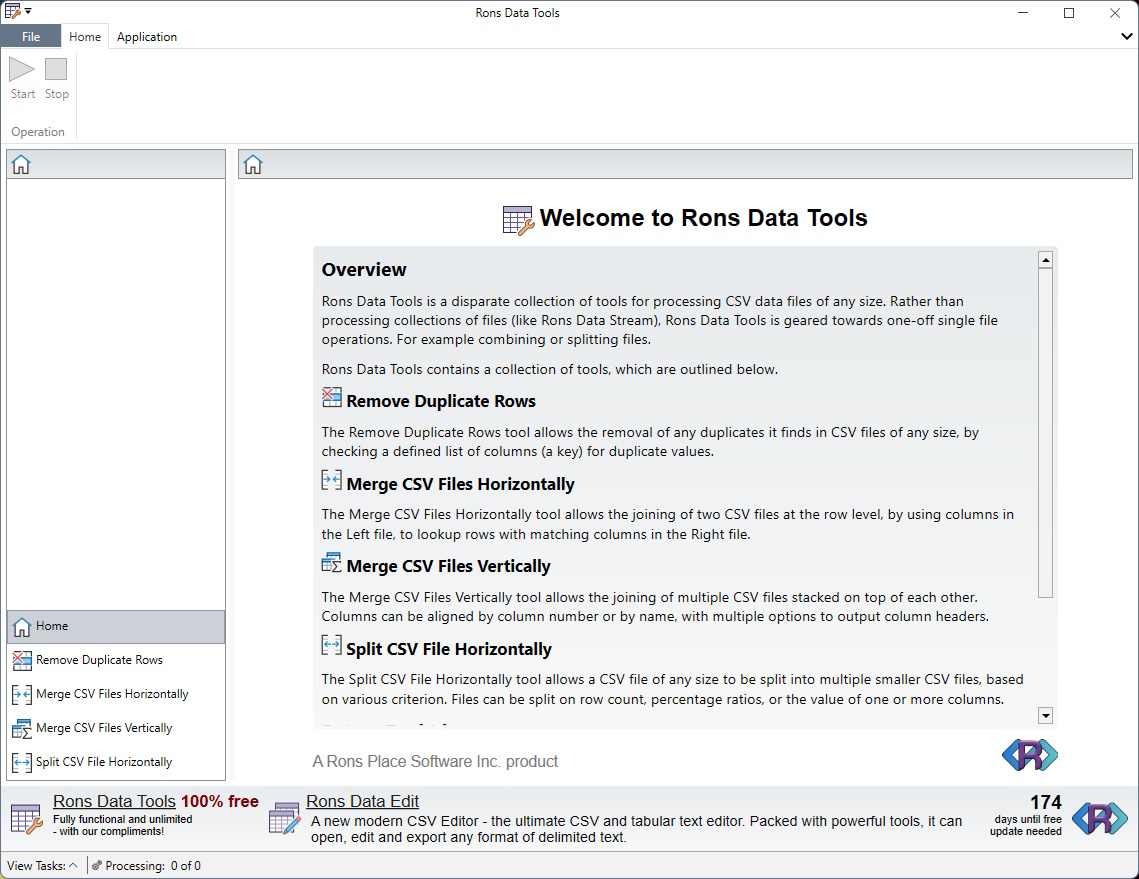
Task: Click the Rons Place logo below overview
Action: tap(1029, 755)
